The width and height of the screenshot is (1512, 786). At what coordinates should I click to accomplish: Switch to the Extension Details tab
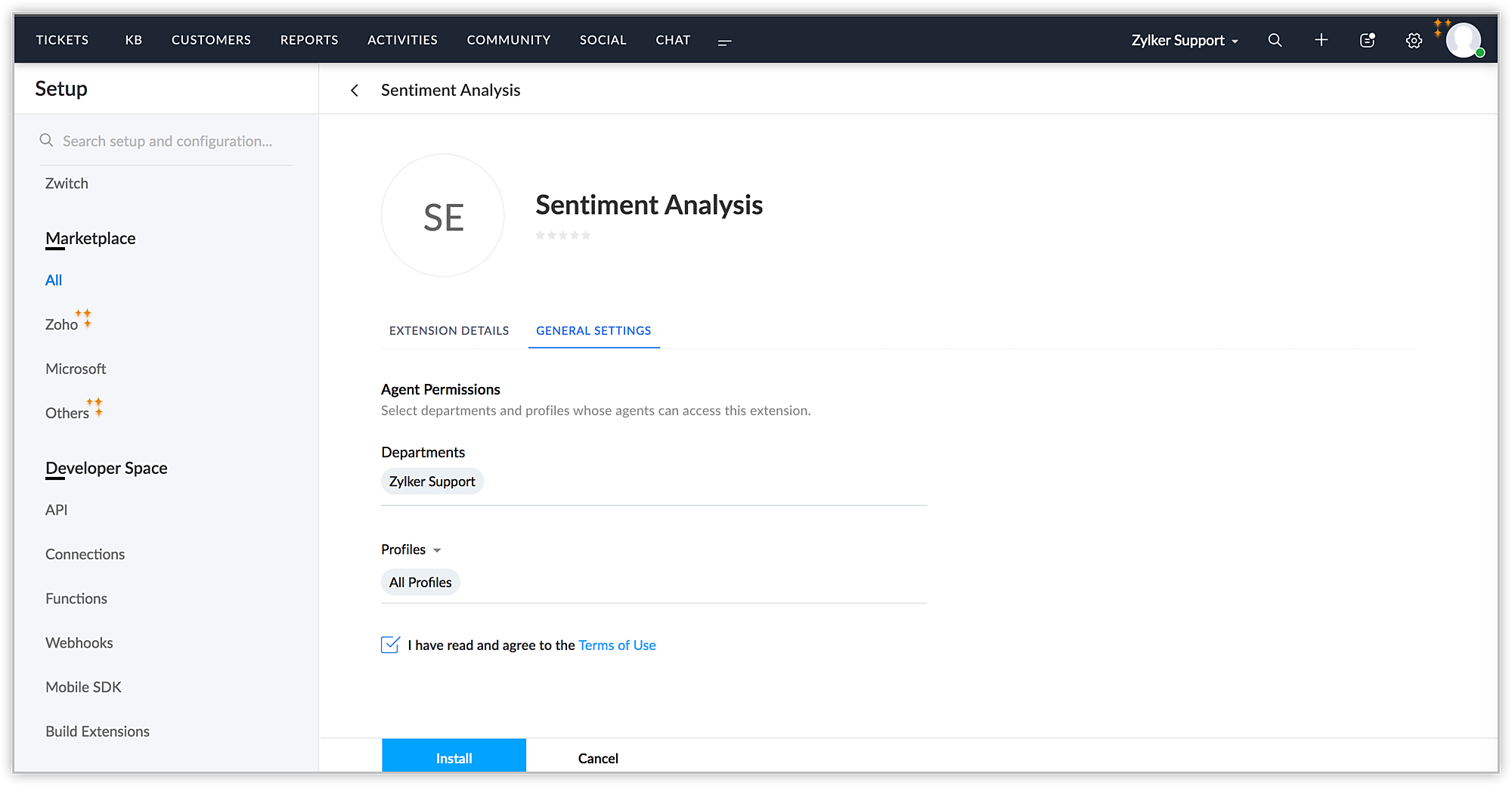click(x=449, y=331)
